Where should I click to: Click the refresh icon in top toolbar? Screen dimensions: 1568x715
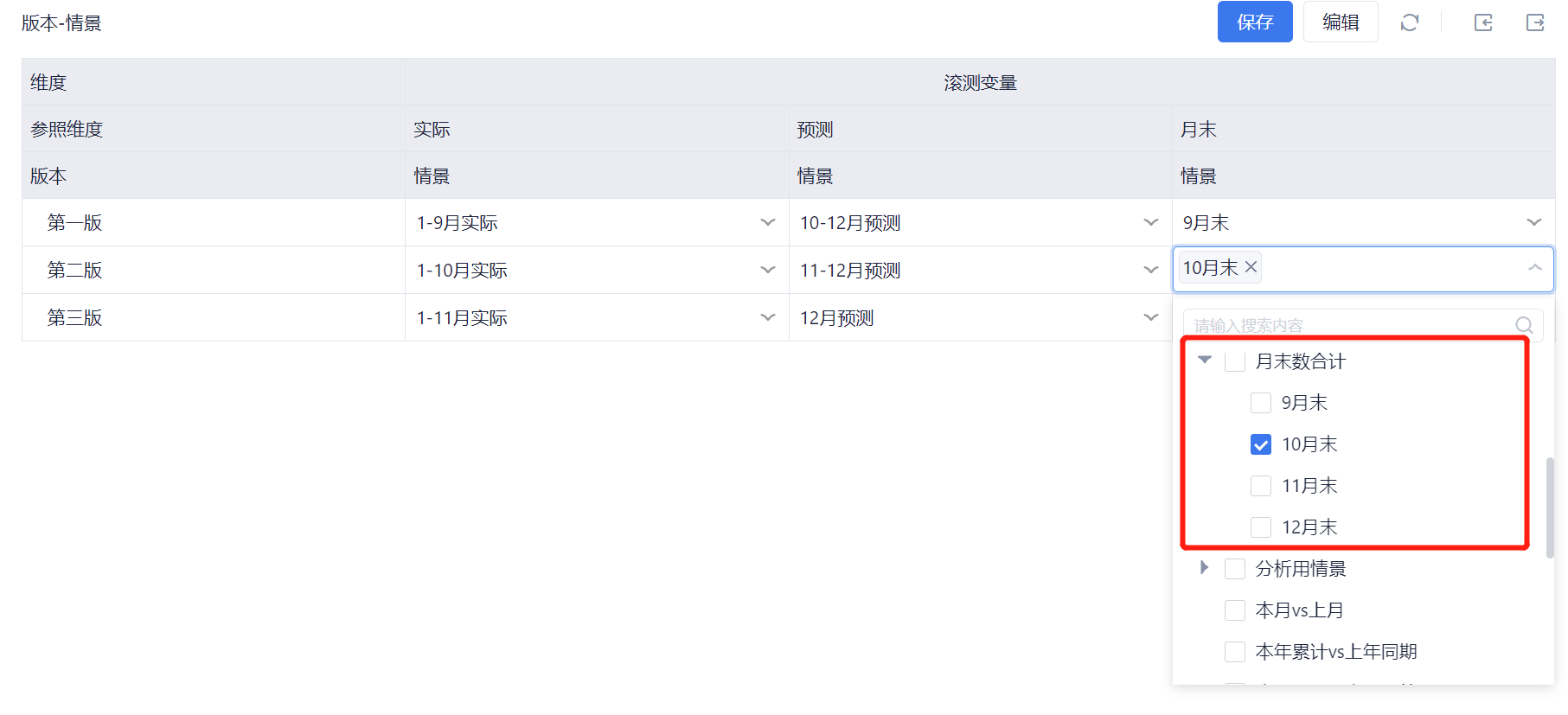coord(1409,22)
